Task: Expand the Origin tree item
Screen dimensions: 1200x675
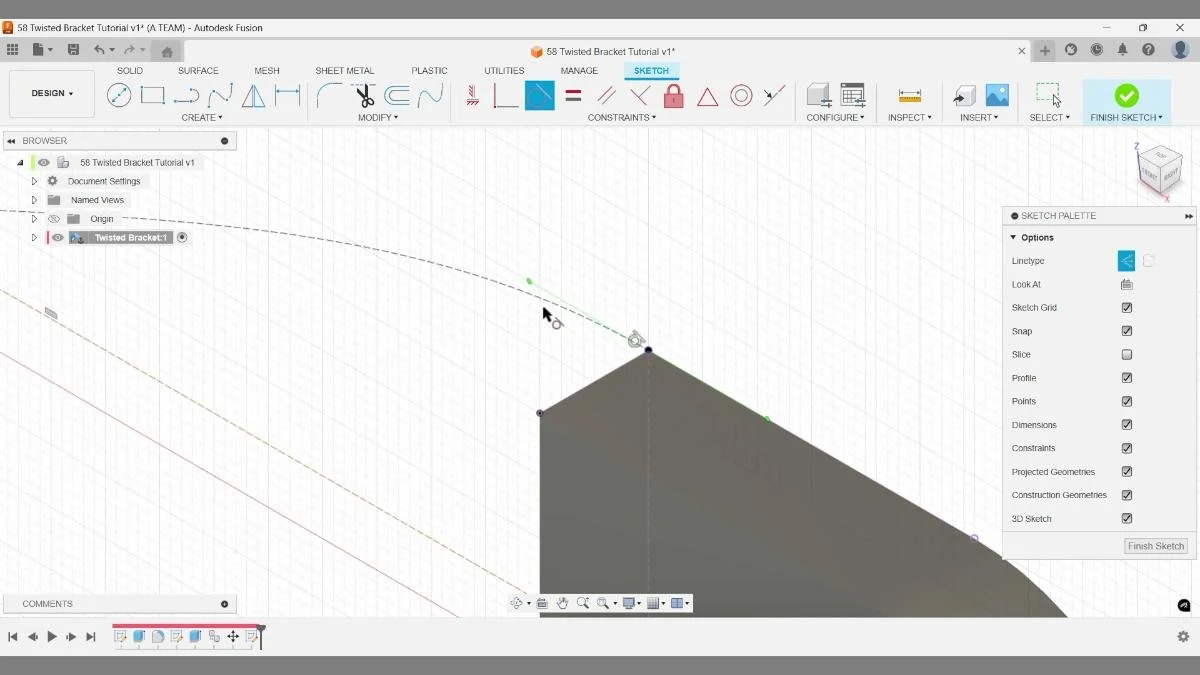Action: 35,218
